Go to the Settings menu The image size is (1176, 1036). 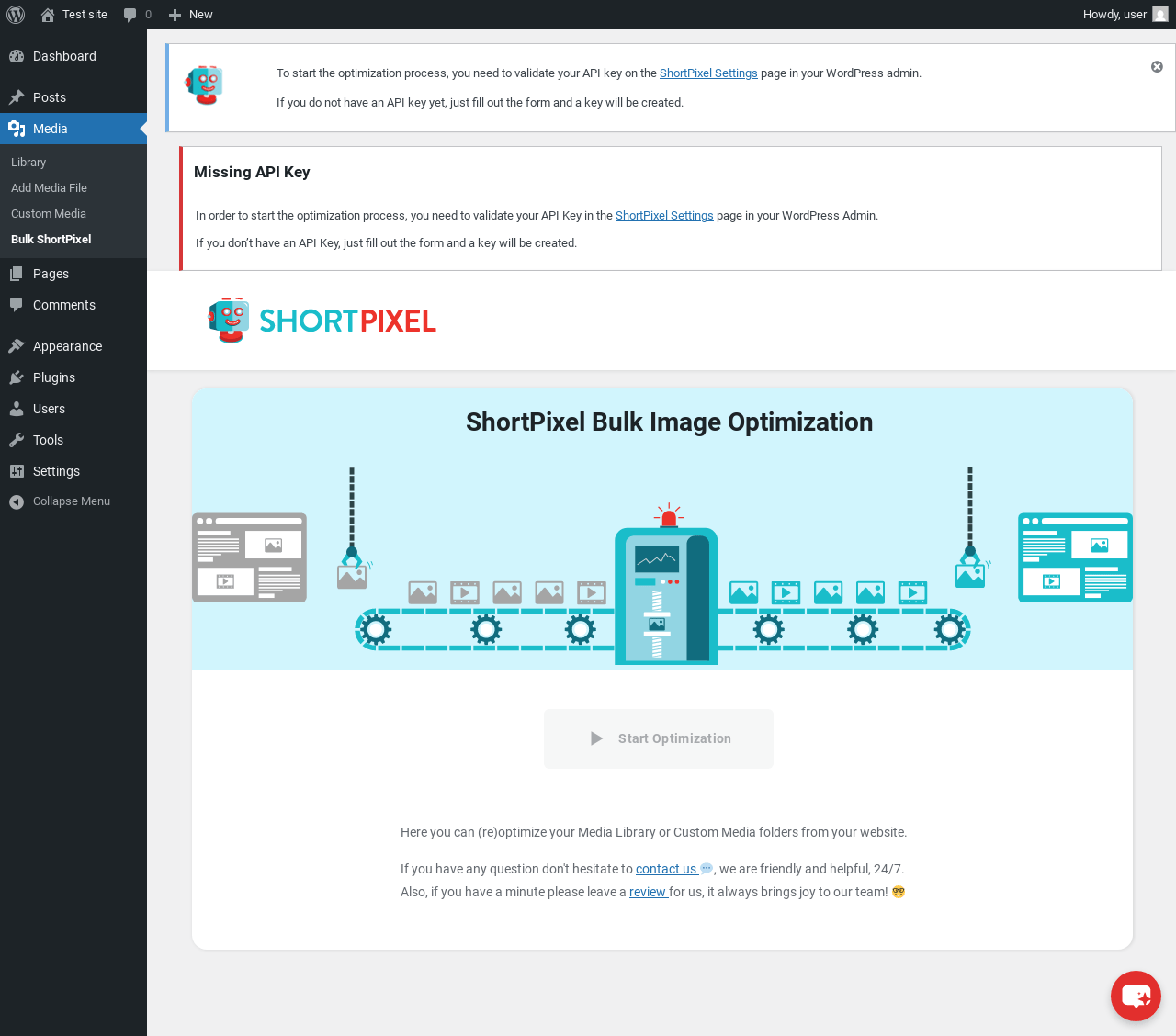[x=73, y=471]
